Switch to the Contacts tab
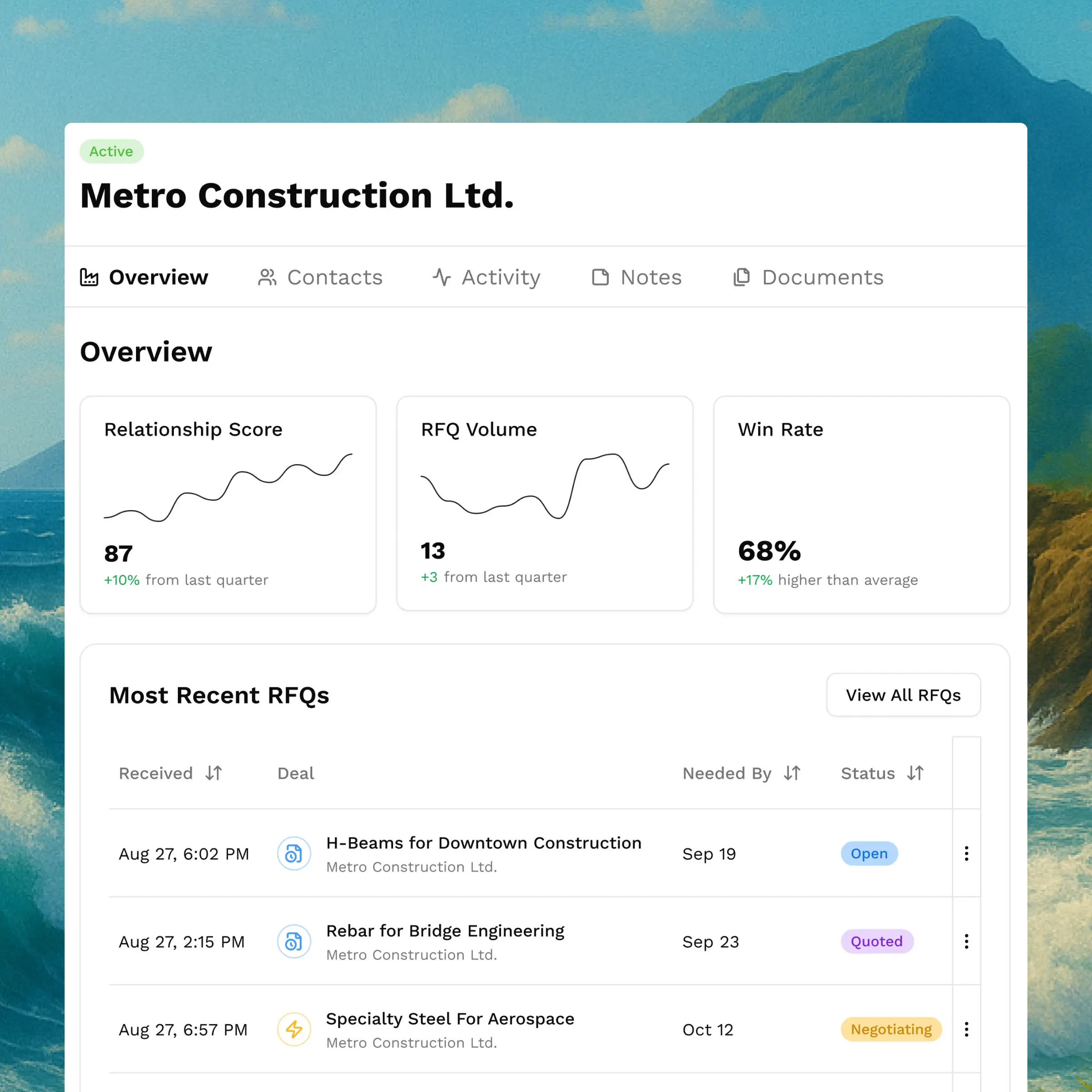 (x=320, y=278)
